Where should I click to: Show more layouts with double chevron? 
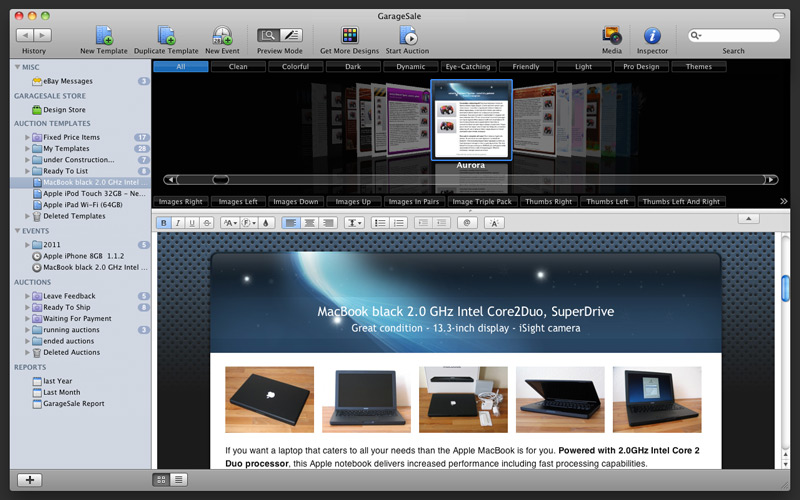coord(784,202)
